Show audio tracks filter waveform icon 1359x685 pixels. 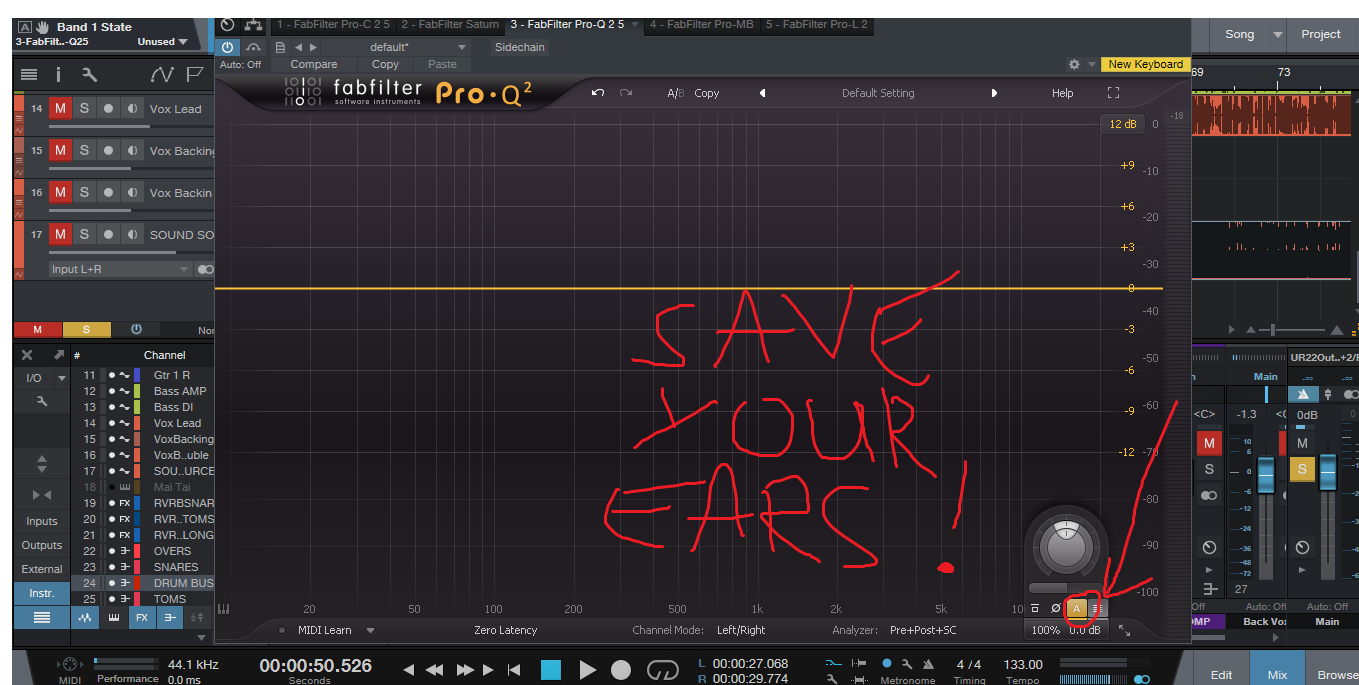coord(85,618)
